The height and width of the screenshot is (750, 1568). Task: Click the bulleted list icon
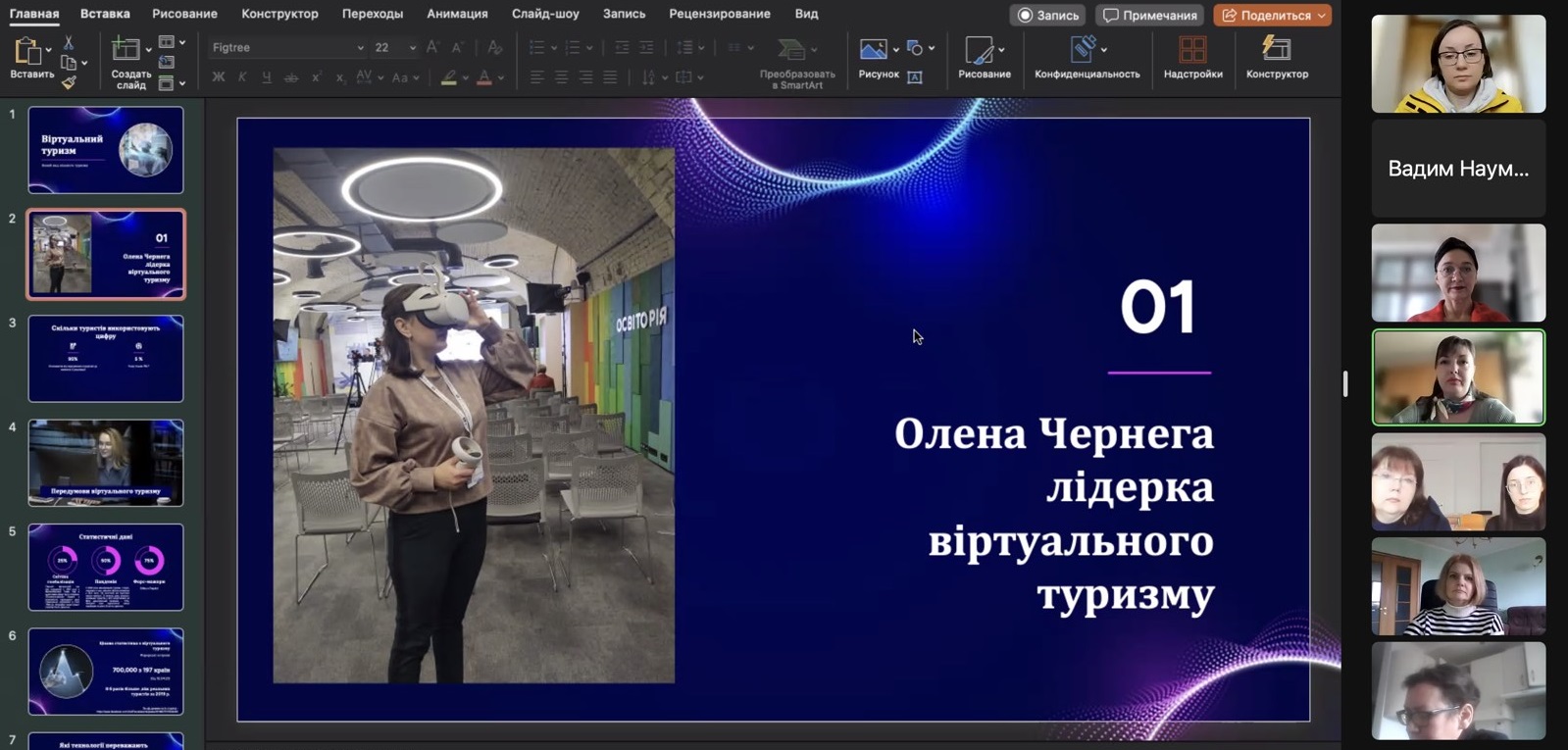click(536, 47)
